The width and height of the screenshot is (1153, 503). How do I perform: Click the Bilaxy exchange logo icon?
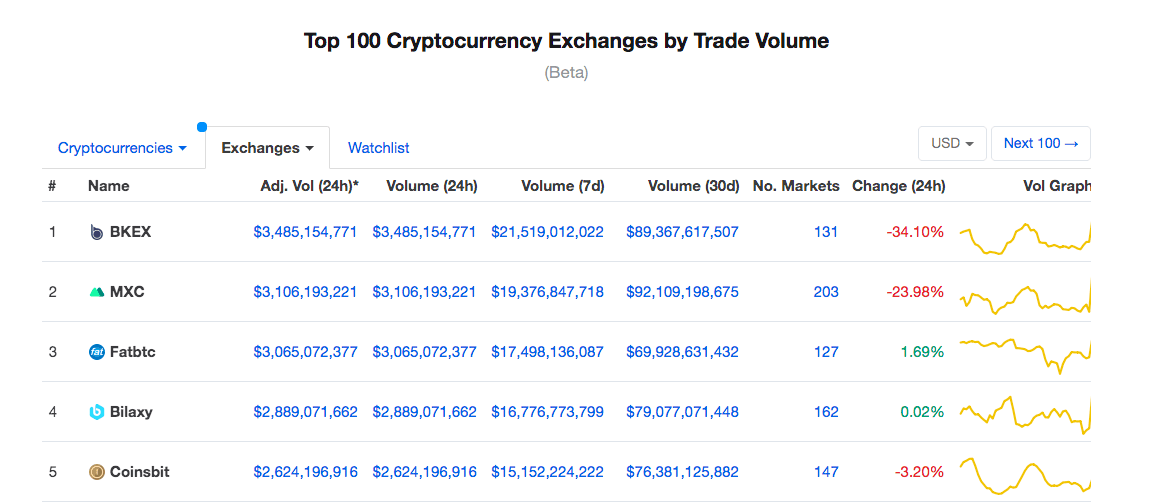pos(96,412)
